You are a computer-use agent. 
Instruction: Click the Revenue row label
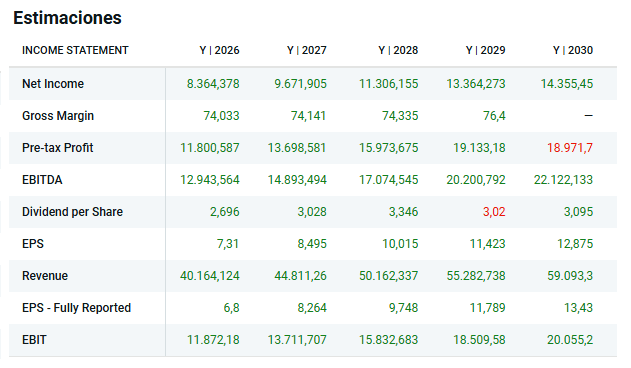pos(45,276)
